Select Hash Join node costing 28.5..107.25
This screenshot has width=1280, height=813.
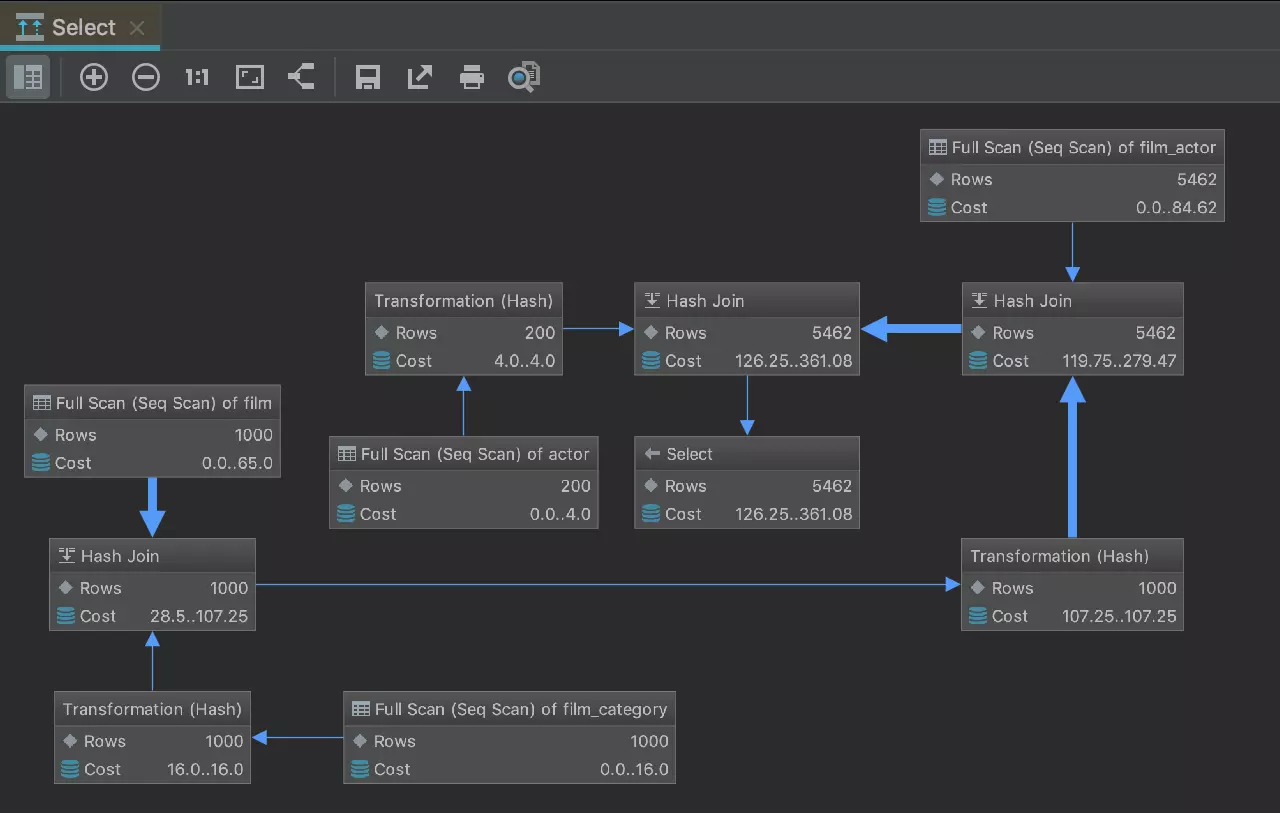(x=152, y=556)
